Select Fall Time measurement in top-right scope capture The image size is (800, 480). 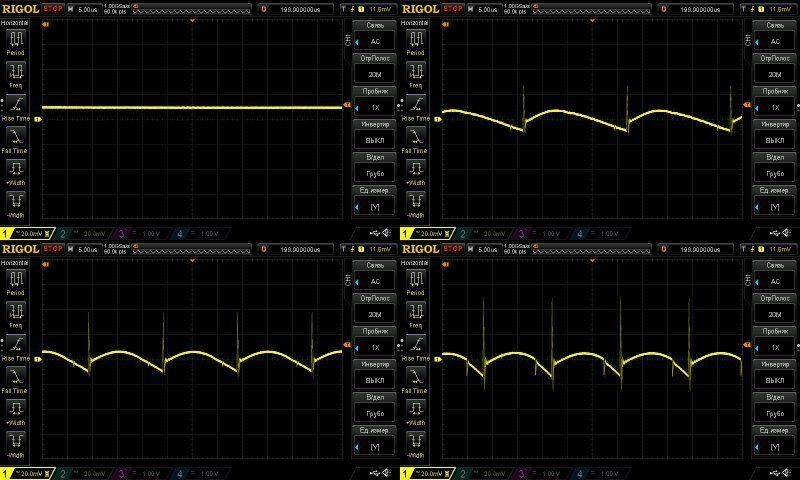click(415, 140)
